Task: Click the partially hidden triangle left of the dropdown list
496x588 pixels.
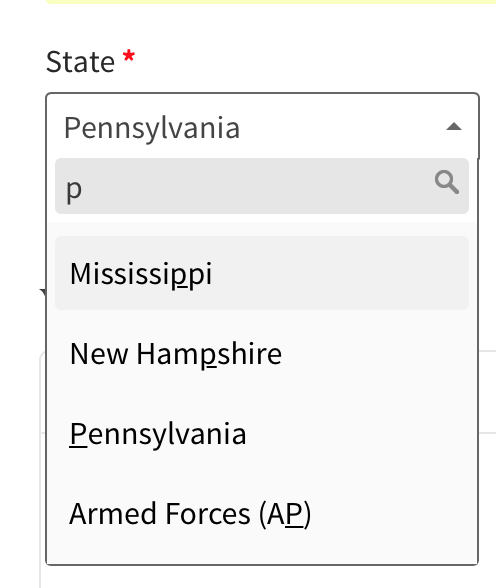Action: [x=43, y=291]
